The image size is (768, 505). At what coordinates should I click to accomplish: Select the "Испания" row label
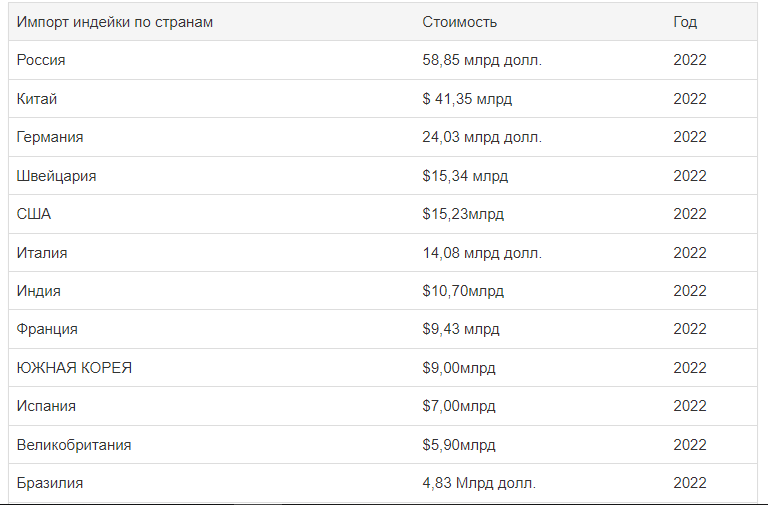(46, 406)
